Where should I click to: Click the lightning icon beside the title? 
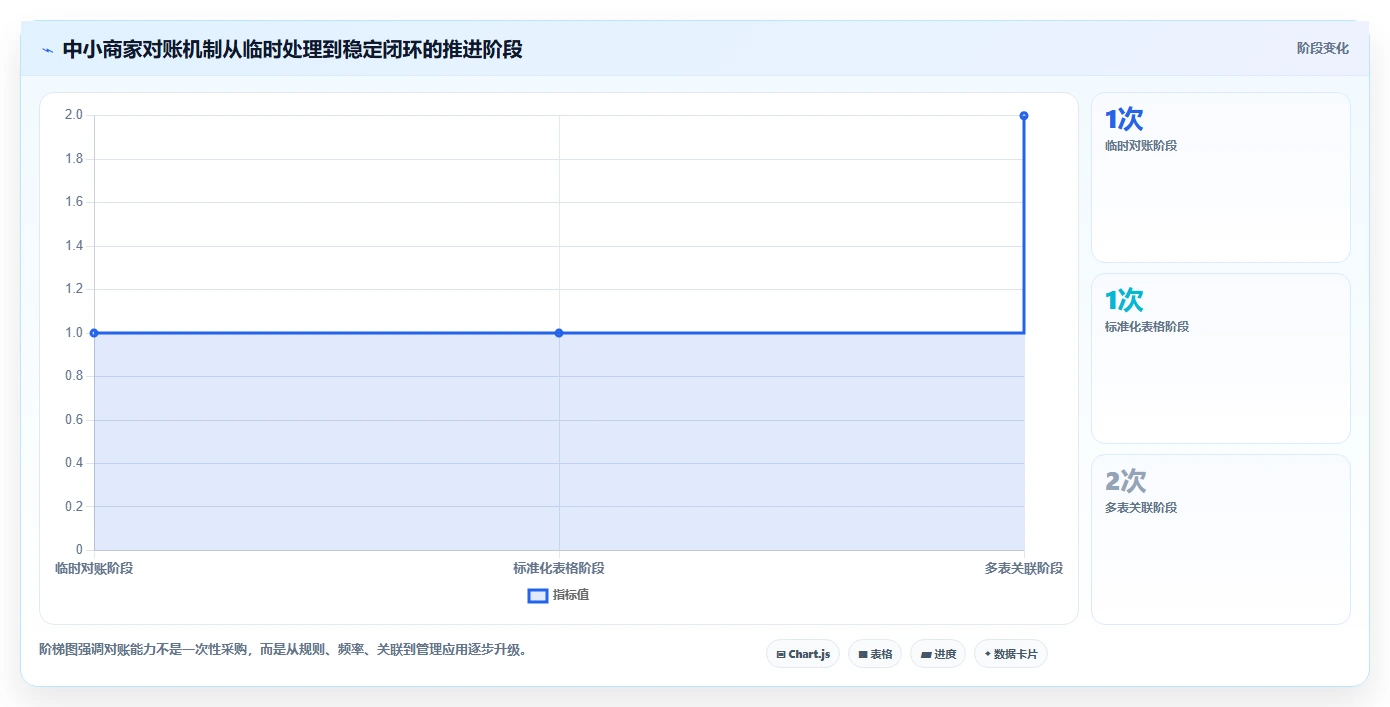pos(47,49)
